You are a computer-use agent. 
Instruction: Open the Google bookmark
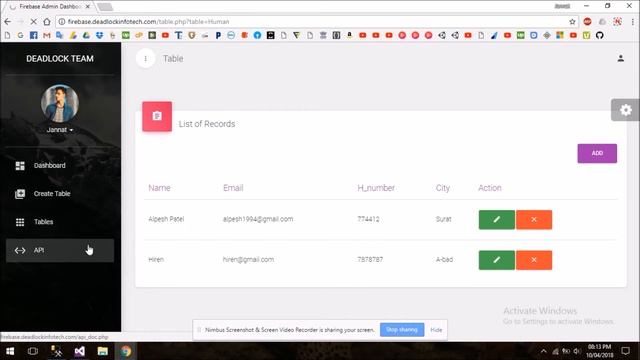(x=20, y=36)
